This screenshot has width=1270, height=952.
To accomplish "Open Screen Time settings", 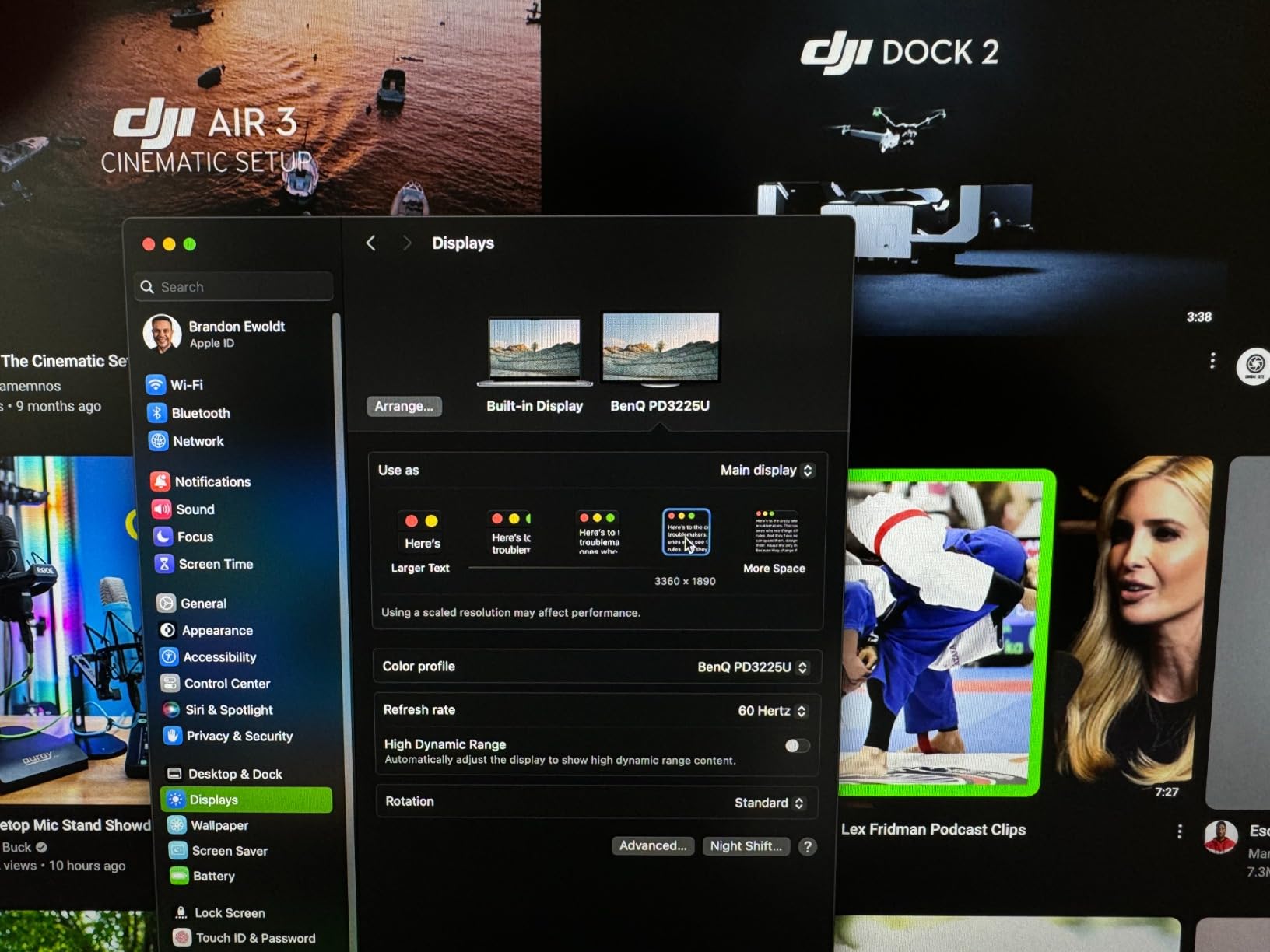I will (214, 564).
